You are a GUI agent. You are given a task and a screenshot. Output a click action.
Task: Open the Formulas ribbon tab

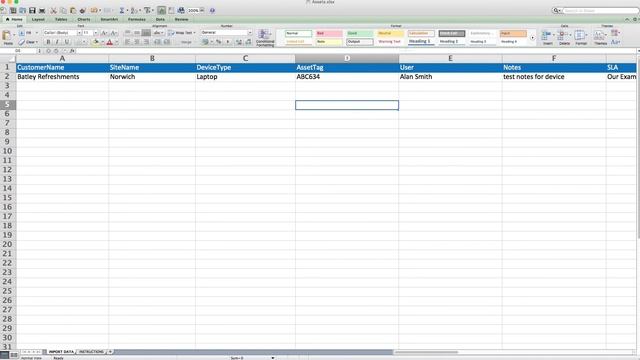(x=137, y=19)
